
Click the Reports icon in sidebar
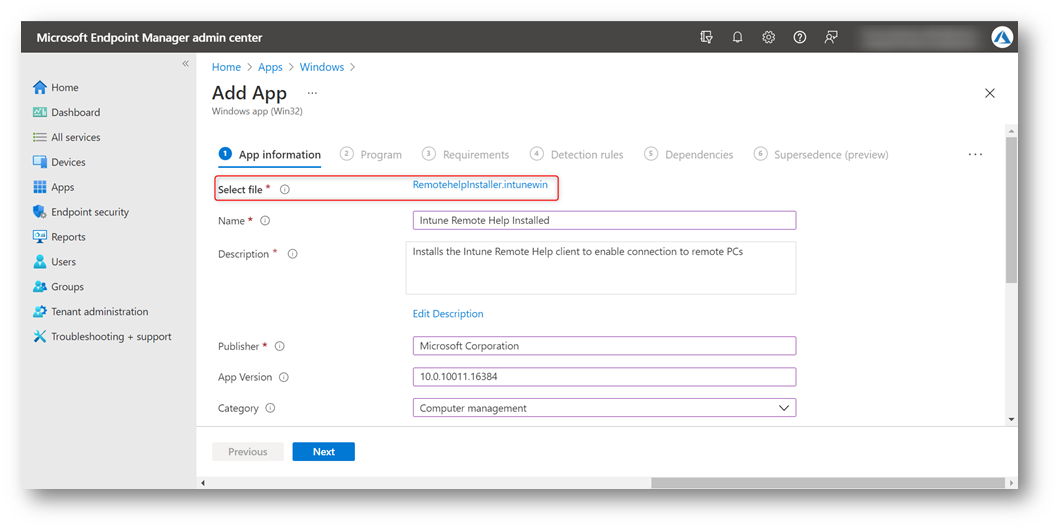point(40,237)
